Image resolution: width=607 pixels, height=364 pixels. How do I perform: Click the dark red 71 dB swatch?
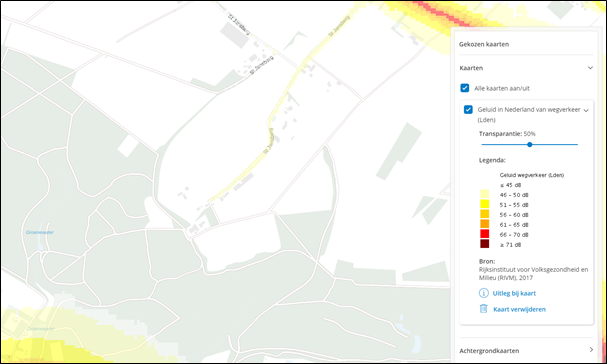point(485,244)
